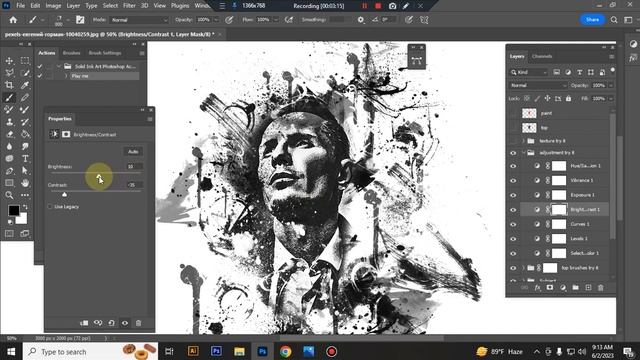The image size is (640, 360).
Task: Stop the screen recording
Action: pyautogui.click(x=378, y=6)
